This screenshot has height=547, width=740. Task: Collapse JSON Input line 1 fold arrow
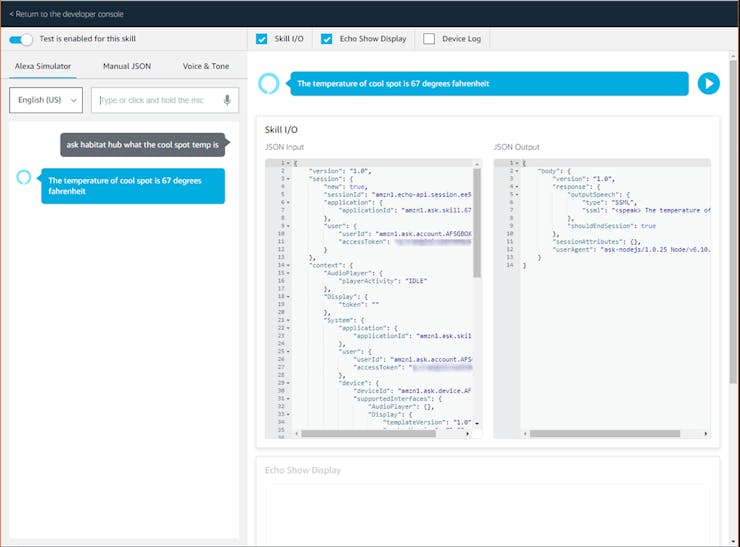(288, 163)
